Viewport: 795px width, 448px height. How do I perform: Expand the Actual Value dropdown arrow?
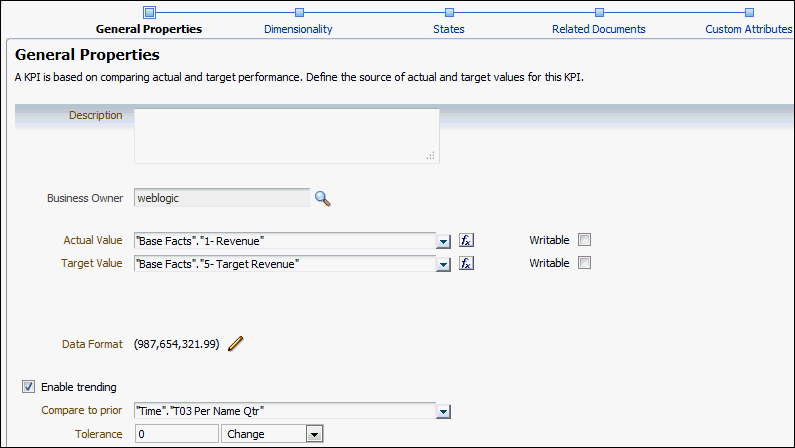tap(443, 241)
